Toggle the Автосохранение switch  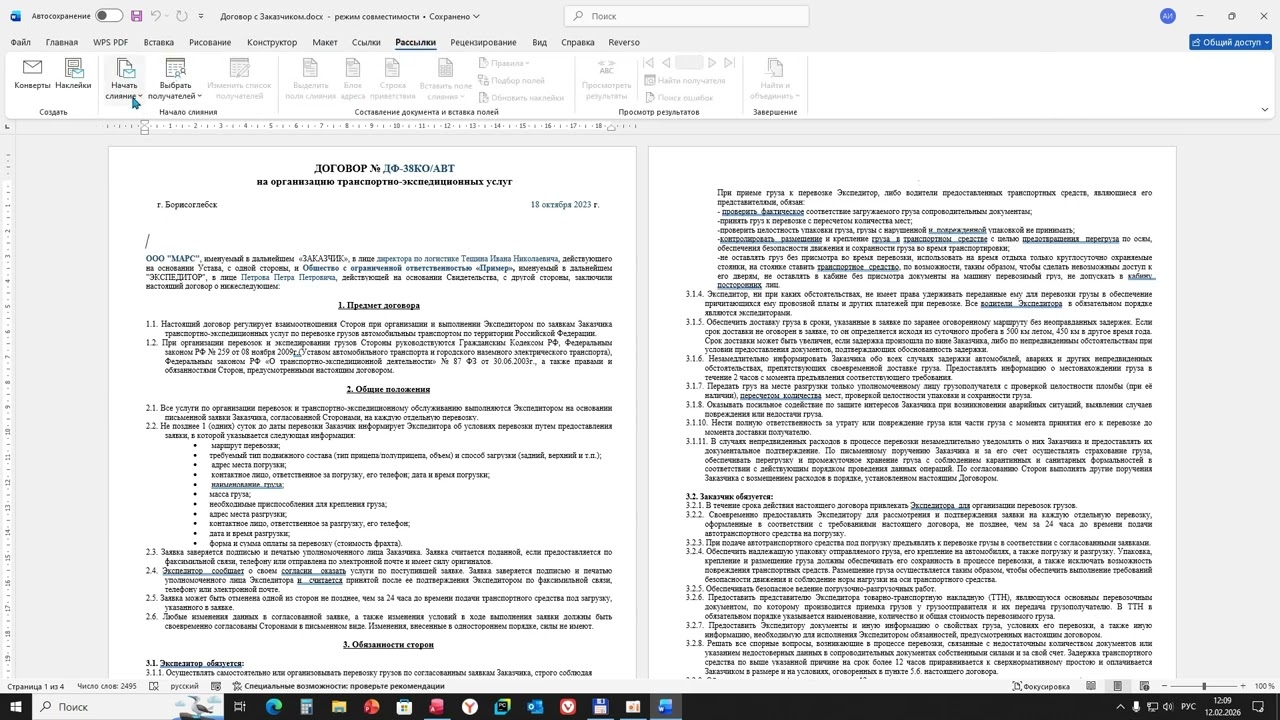click(109, 16)
